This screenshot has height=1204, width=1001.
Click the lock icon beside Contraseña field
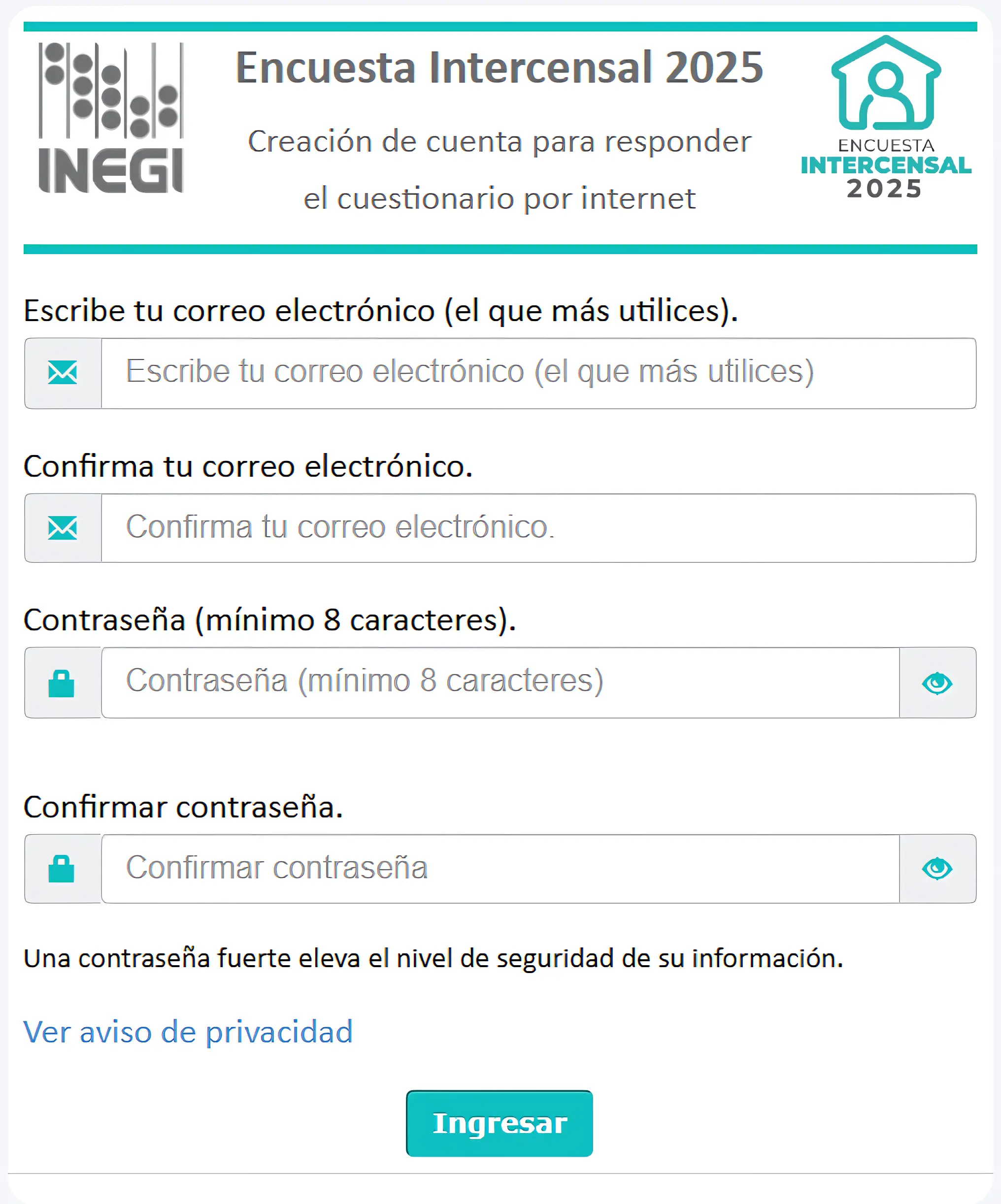pyautogui.click(x=63, y=683)
